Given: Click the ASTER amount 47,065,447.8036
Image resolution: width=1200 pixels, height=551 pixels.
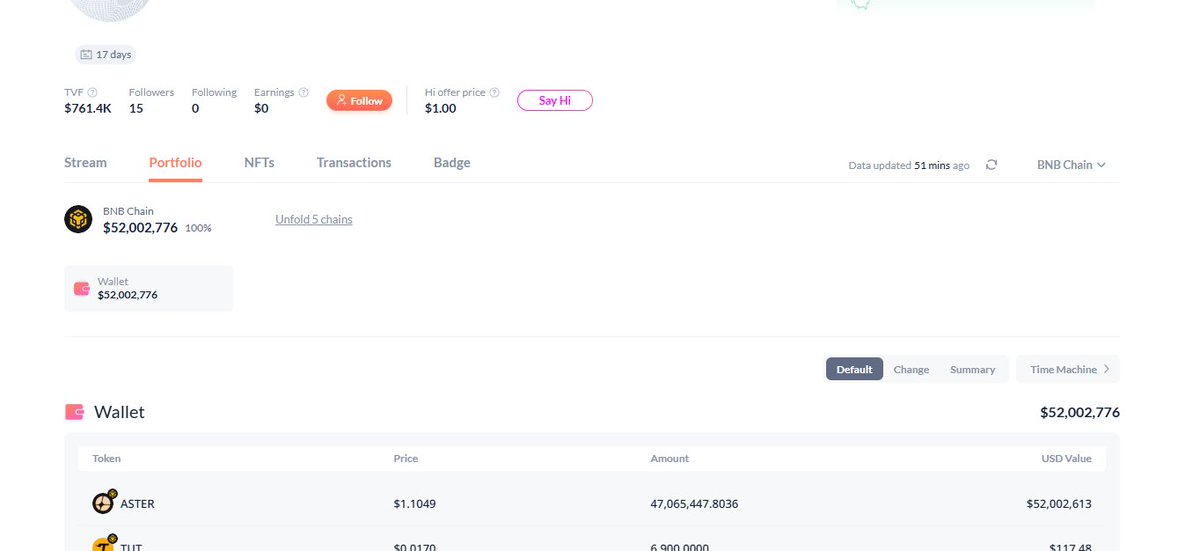Looking at the screenshot, I should (694, 504).
